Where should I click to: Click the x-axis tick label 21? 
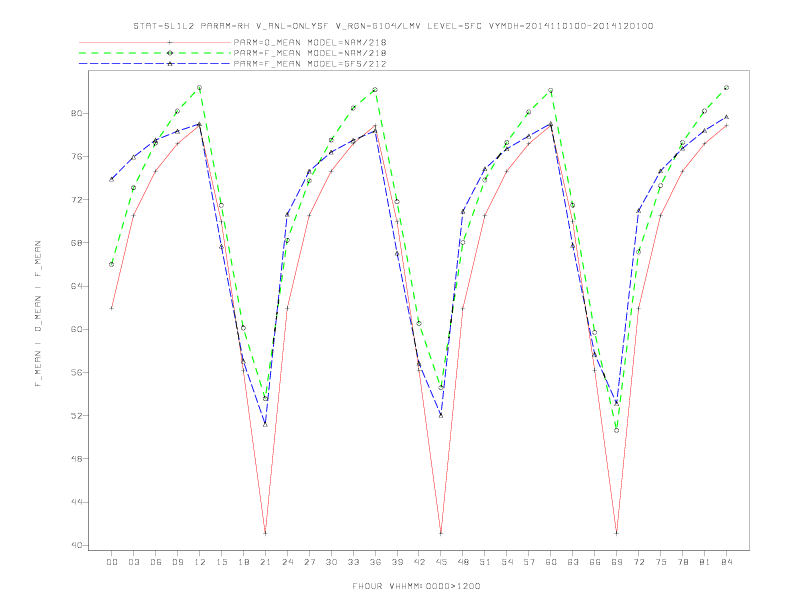[265, 562]
